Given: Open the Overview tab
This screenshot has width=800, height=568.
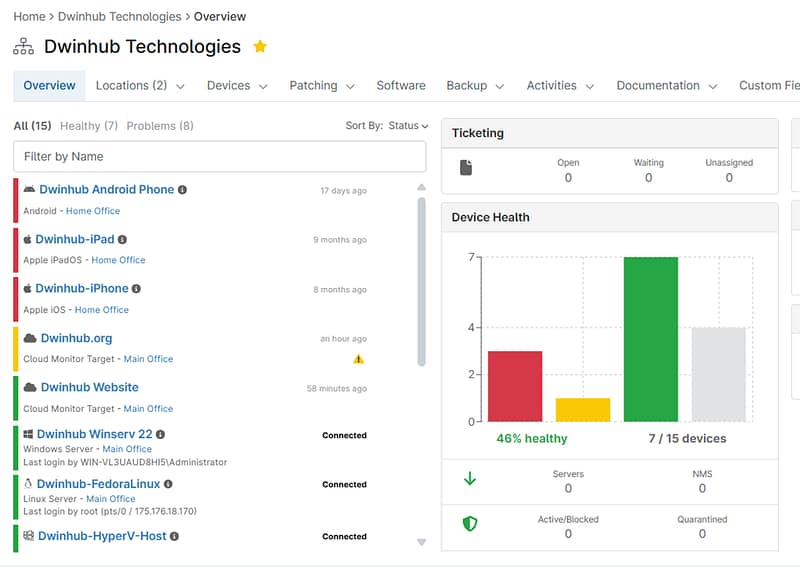Looking at the screenshot, I should [x=49, y=86].
